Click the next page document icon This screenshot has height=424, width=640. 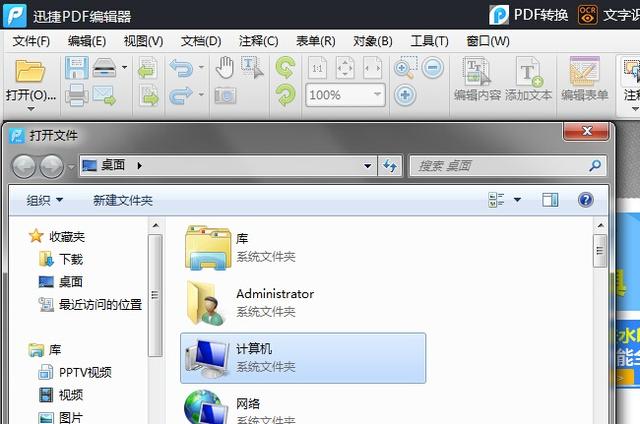[x=148, y=95]
